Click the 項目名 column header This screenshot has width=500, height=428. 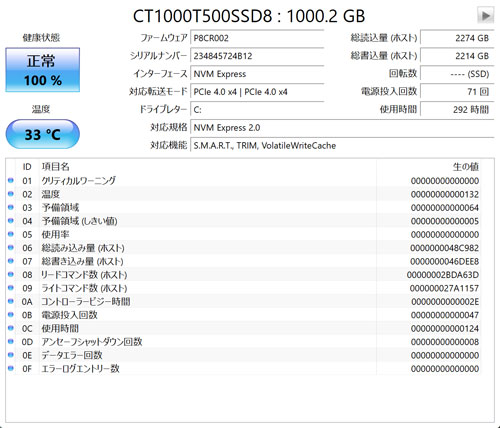coord(55,167)
